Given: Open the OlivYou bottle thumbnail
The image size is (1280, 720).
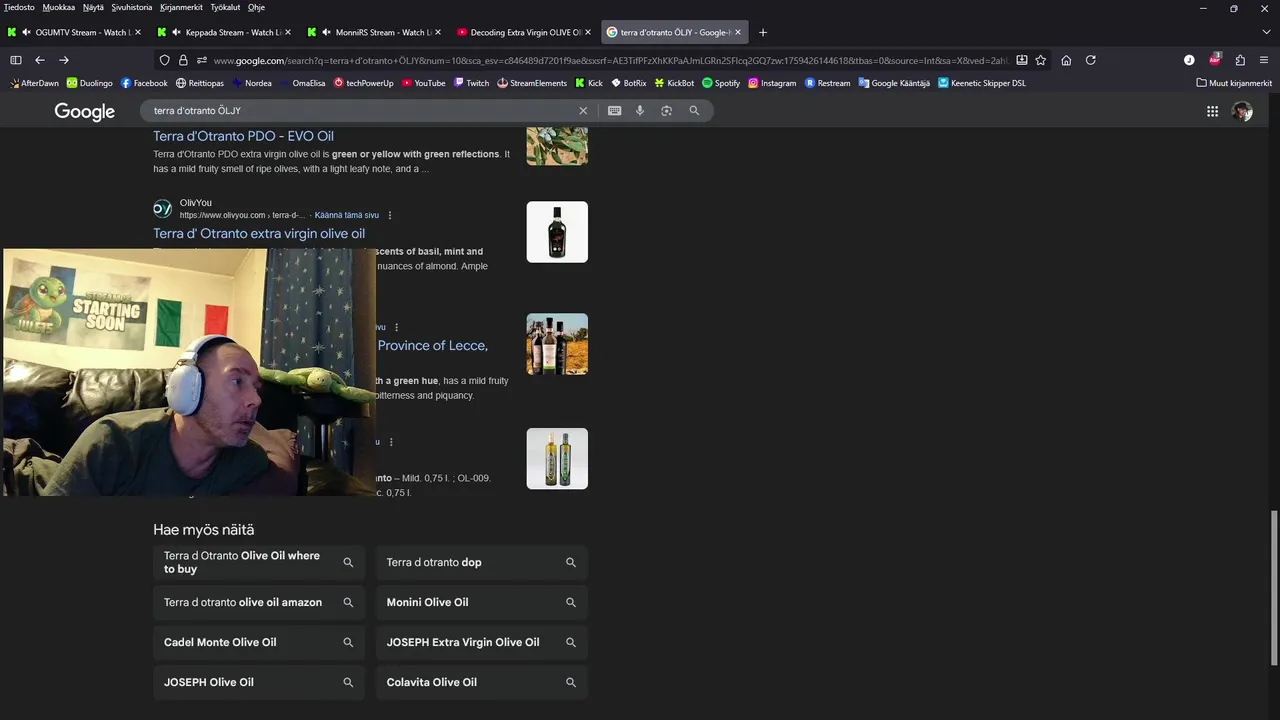Looking at the screenshot, I should point(557,232).
